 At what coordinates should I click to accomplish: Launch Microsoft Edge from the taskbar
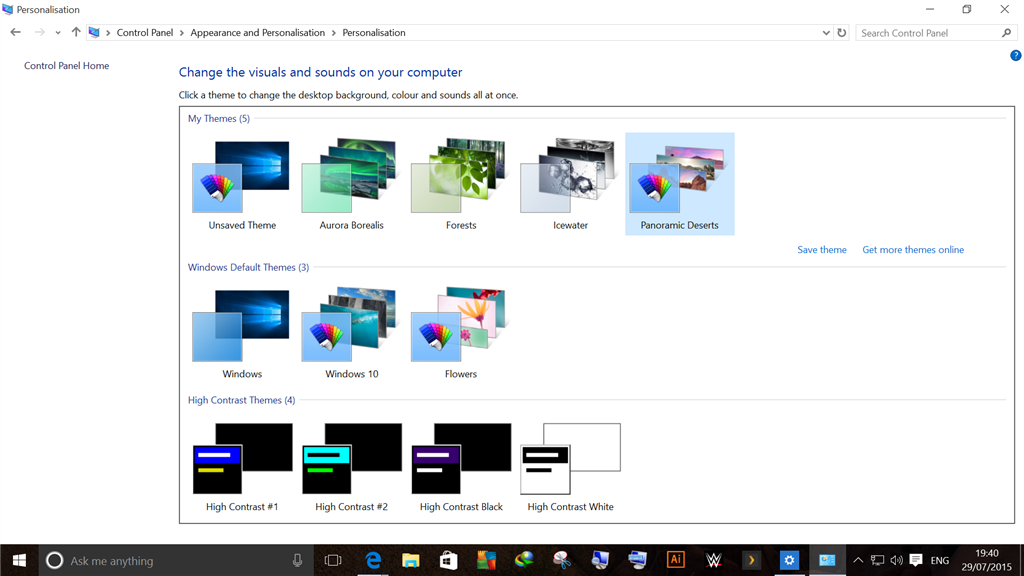[373, 560]
